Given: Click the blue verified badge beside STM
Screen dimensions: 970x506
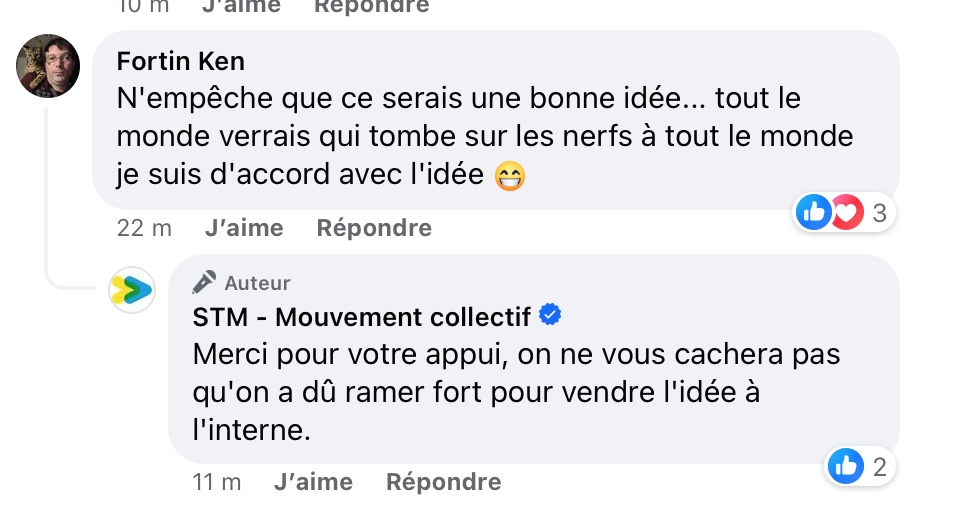Looking at the screenshot, I should pos(550,315).
